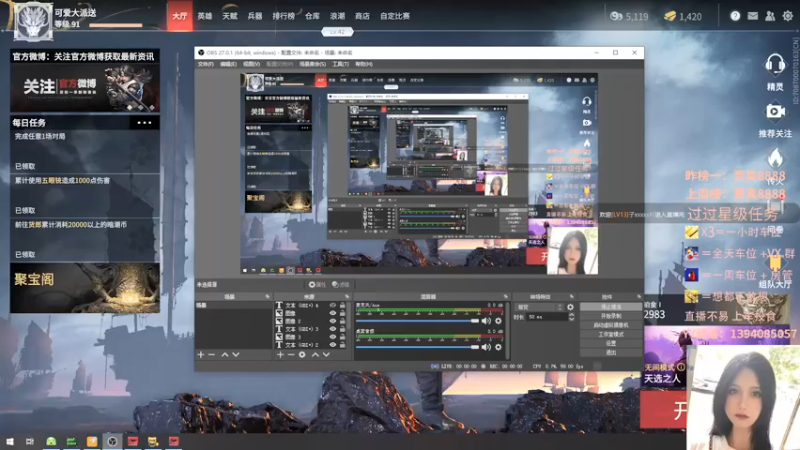Mute the 麦克风/Aux channel speaker icon
Viewport: 800px width, 450px height.
point(486,321)
